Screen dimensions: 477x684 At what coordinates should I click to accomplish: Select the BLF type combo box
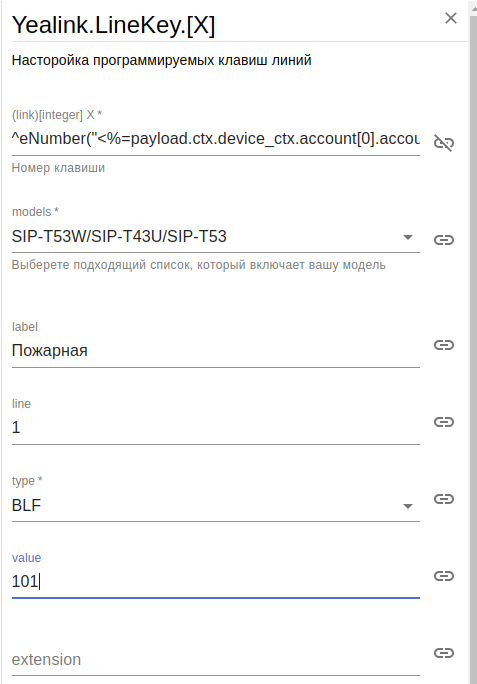pyautogui.click(x=216, y=506)
